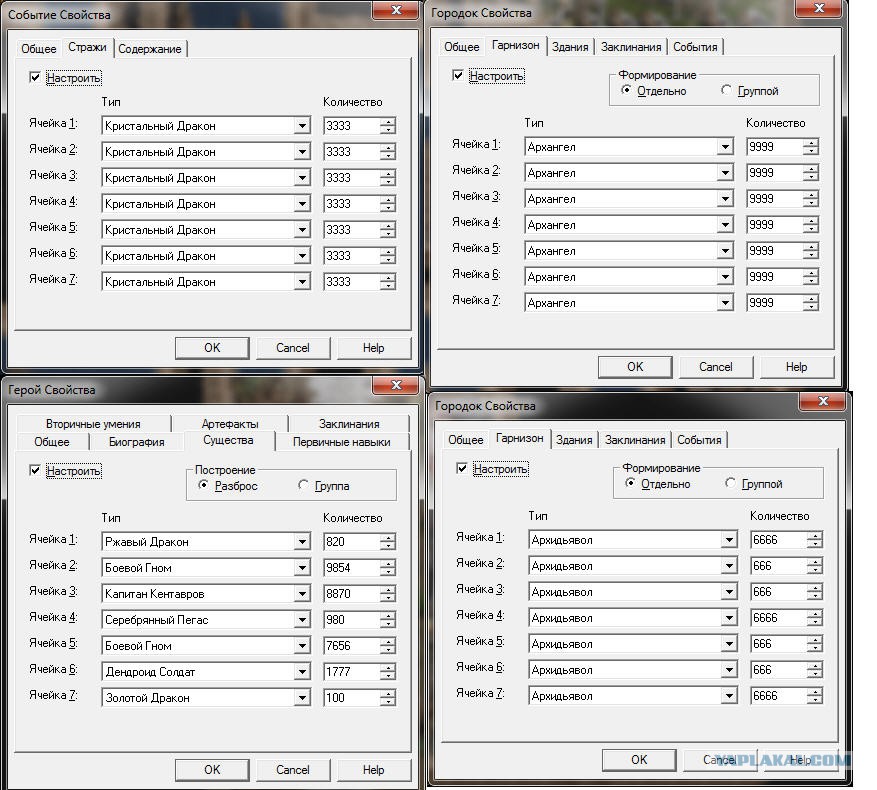Expand the Серебрянный Пегас creature dropdown
Viewport: 877px width, 790px height.
click(x=302, y=619)
